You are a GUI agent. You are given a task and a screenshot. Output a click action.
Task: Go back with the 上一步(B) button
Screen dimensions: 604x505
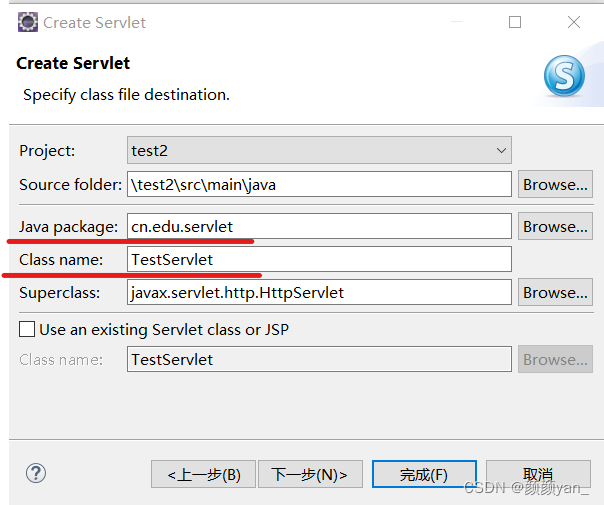203,474
